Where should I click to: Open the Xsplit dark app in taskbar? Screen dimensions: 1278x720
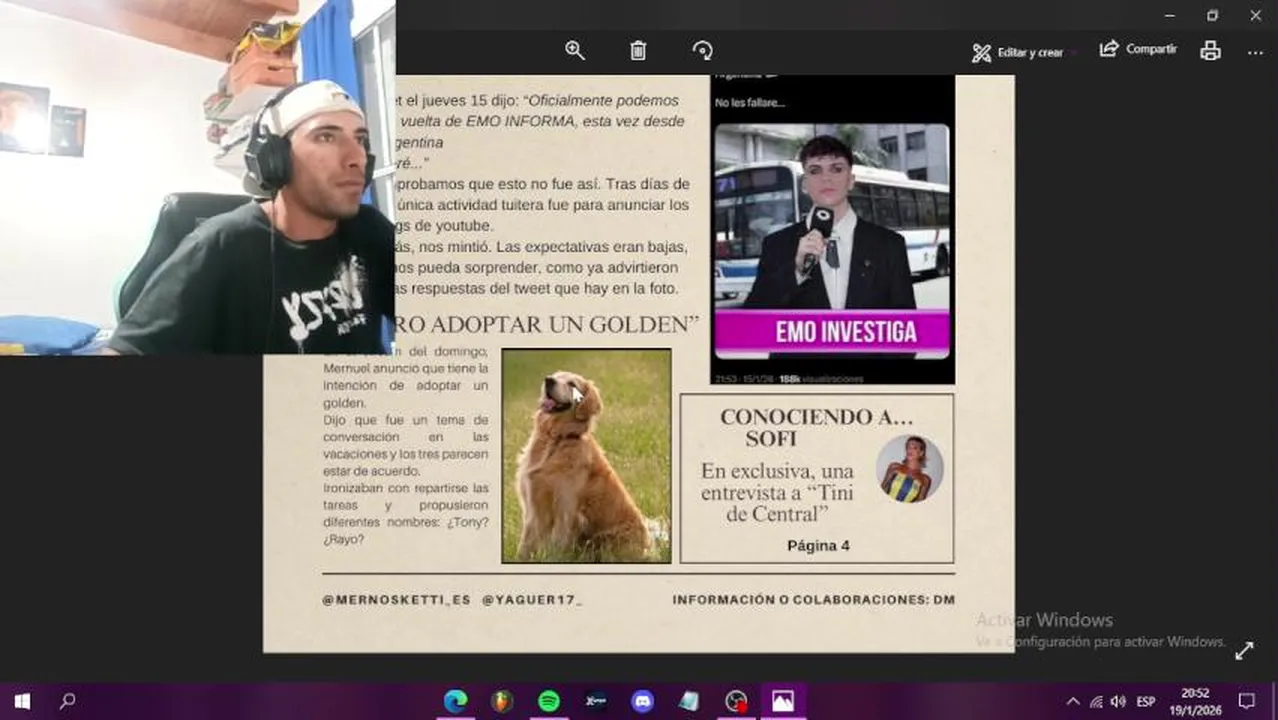596,701
